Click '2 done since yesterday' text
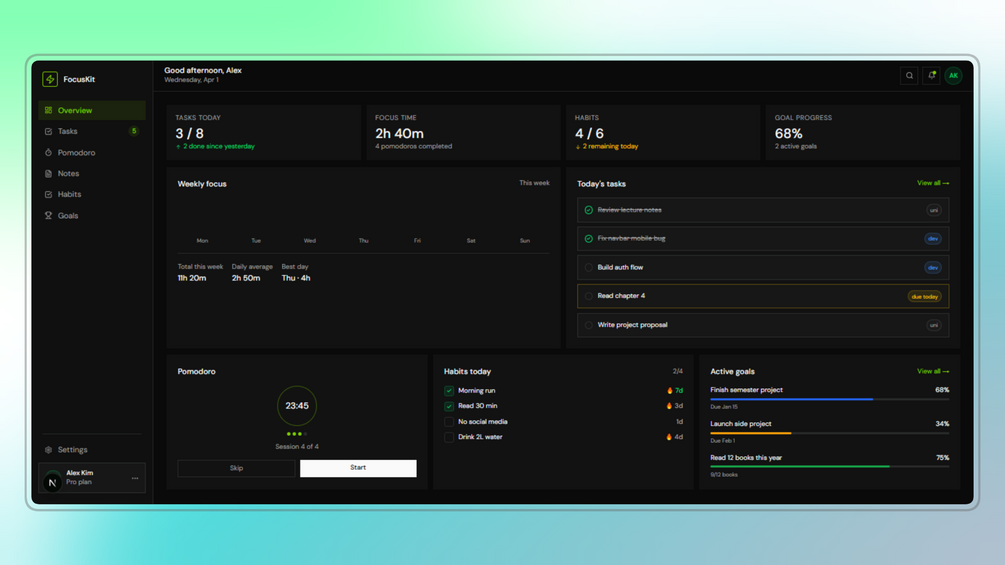Image resolution: width=1005 pixels, height=565 pixels. point(219,147)
